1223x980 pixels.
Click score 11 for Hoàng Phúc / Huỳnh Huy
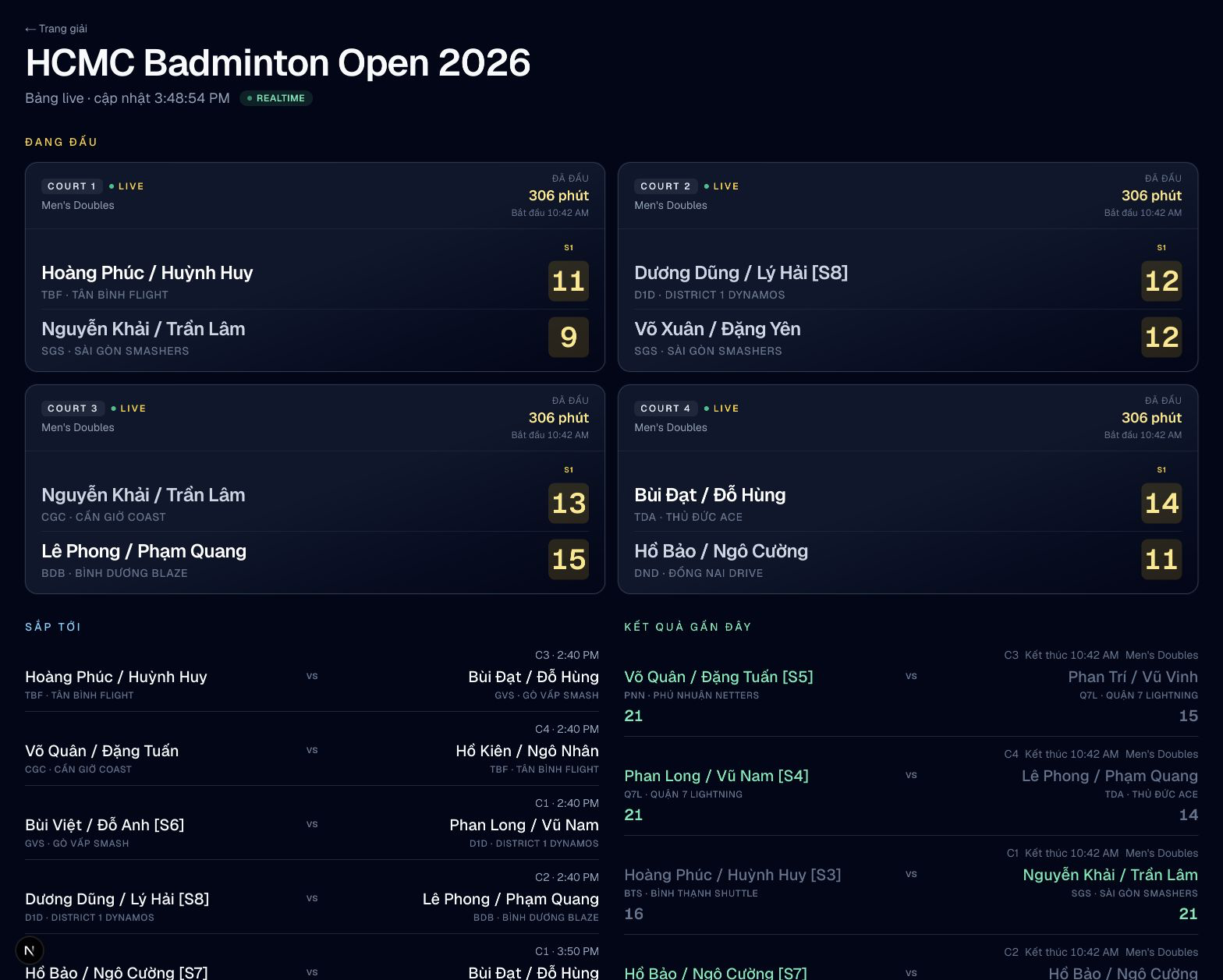point(569,281)
